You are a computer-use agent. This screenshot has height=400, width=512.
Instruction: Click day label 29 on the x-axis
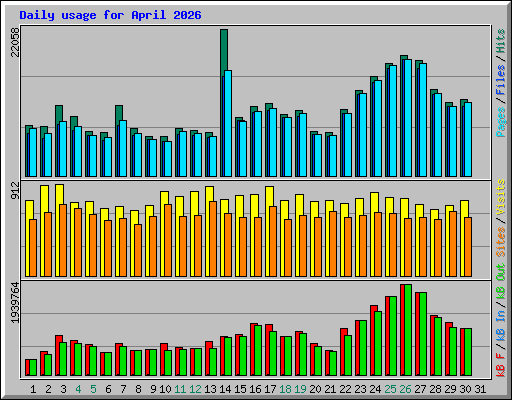point(450,389)
